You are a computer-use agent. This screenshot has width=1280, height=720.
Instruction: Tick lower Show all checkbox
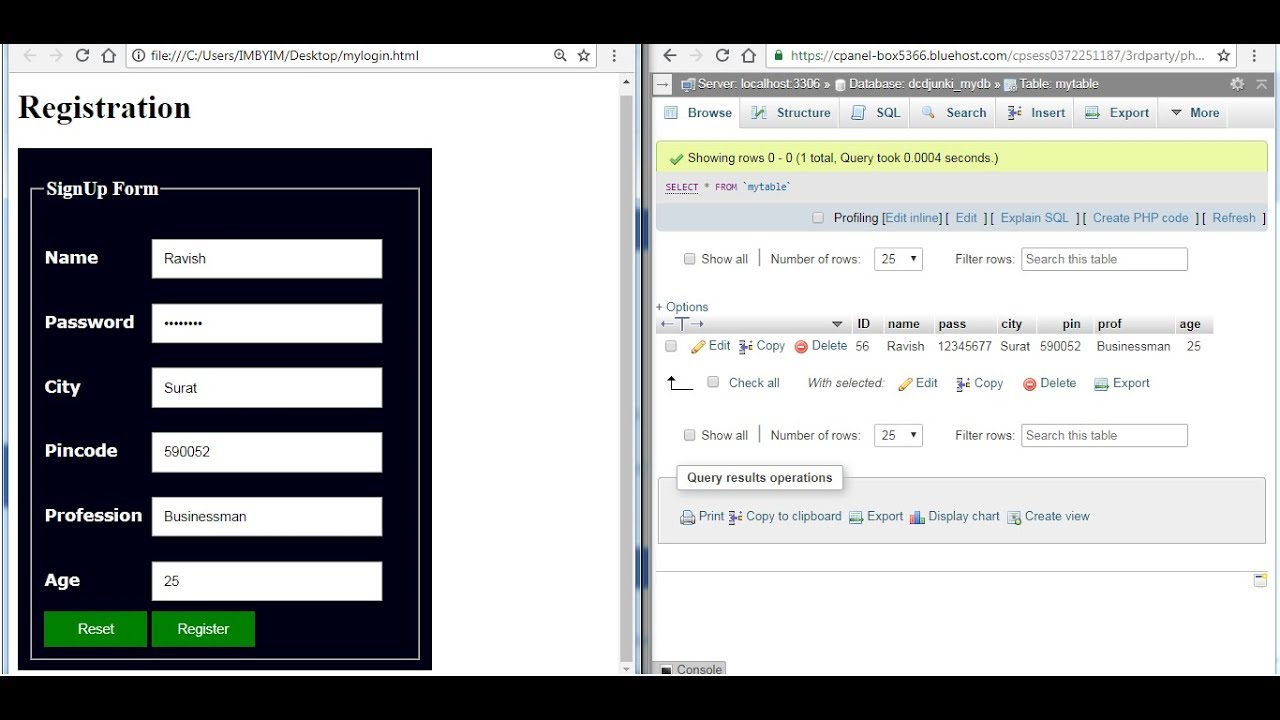tap(689, 435)
